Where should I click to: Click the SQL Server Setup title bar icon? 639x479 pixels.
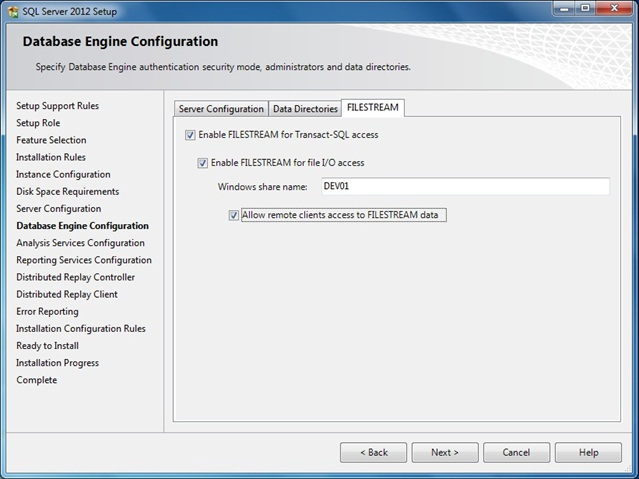[x=13, y=11]
